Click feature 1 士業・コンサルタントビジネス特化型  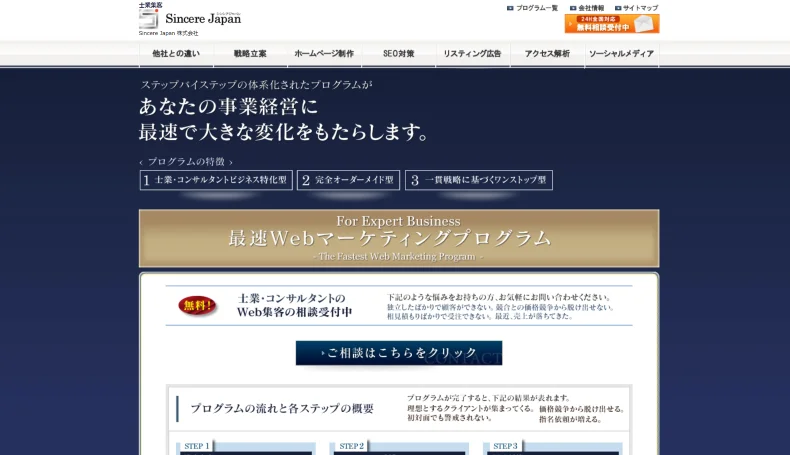click(216, 180)
